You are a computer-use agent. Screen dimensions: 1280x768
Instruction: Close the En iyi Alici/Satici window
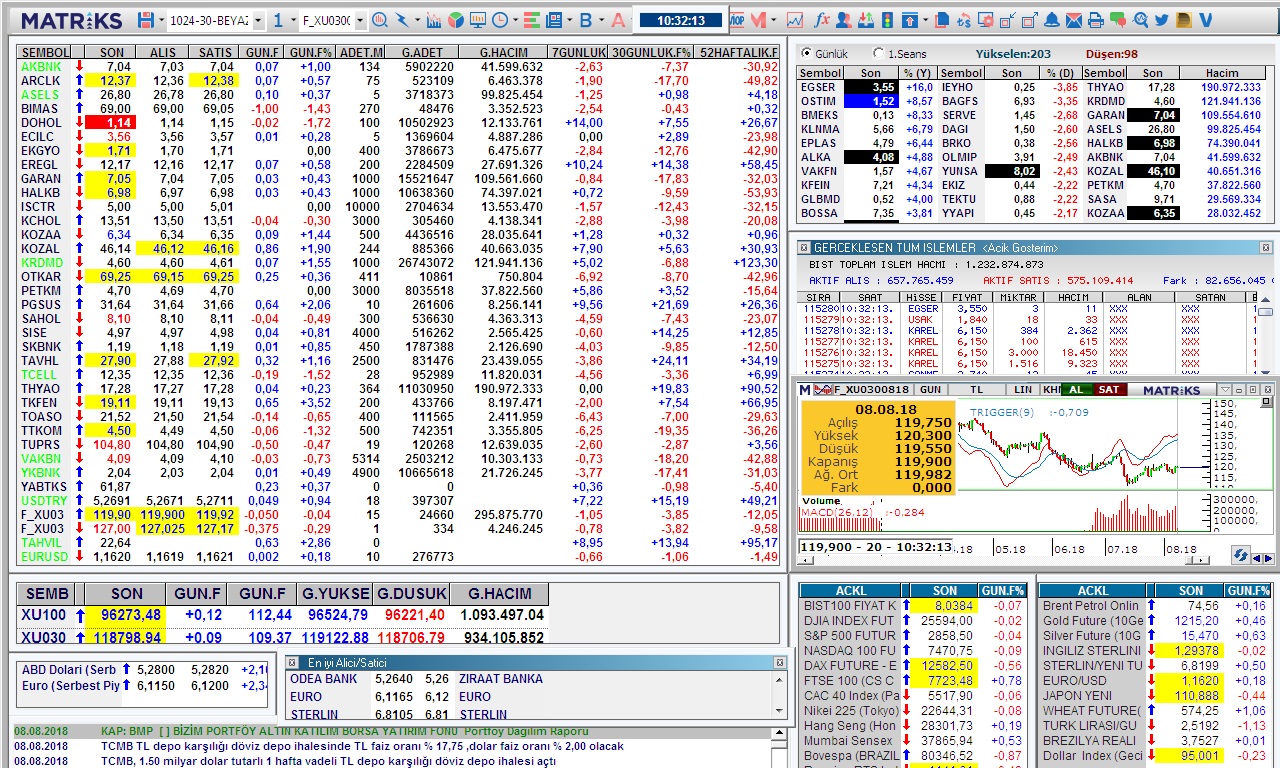tap(779, 662)
